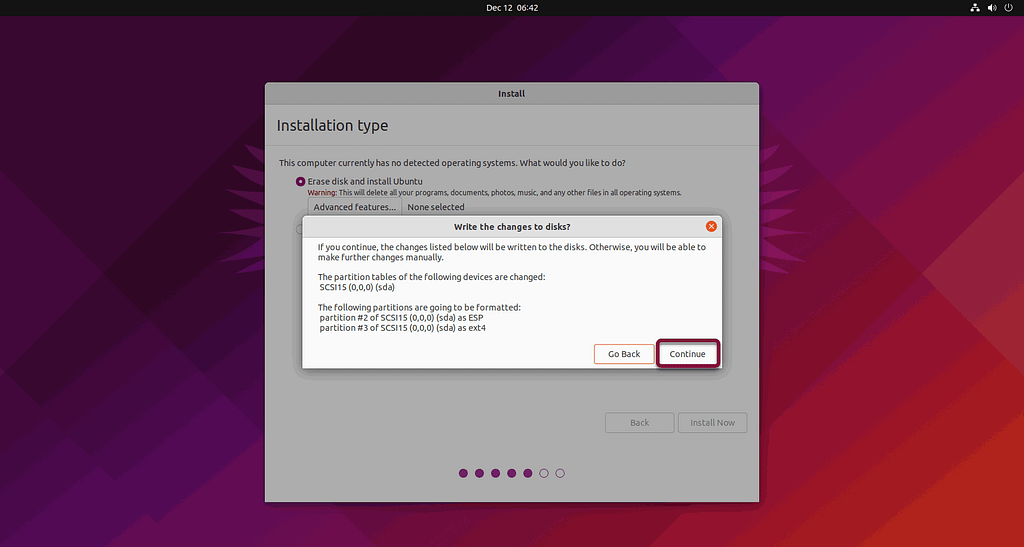Screen dimensions: 1024x547
Task: Click the Go Back button
Action: 624,354
